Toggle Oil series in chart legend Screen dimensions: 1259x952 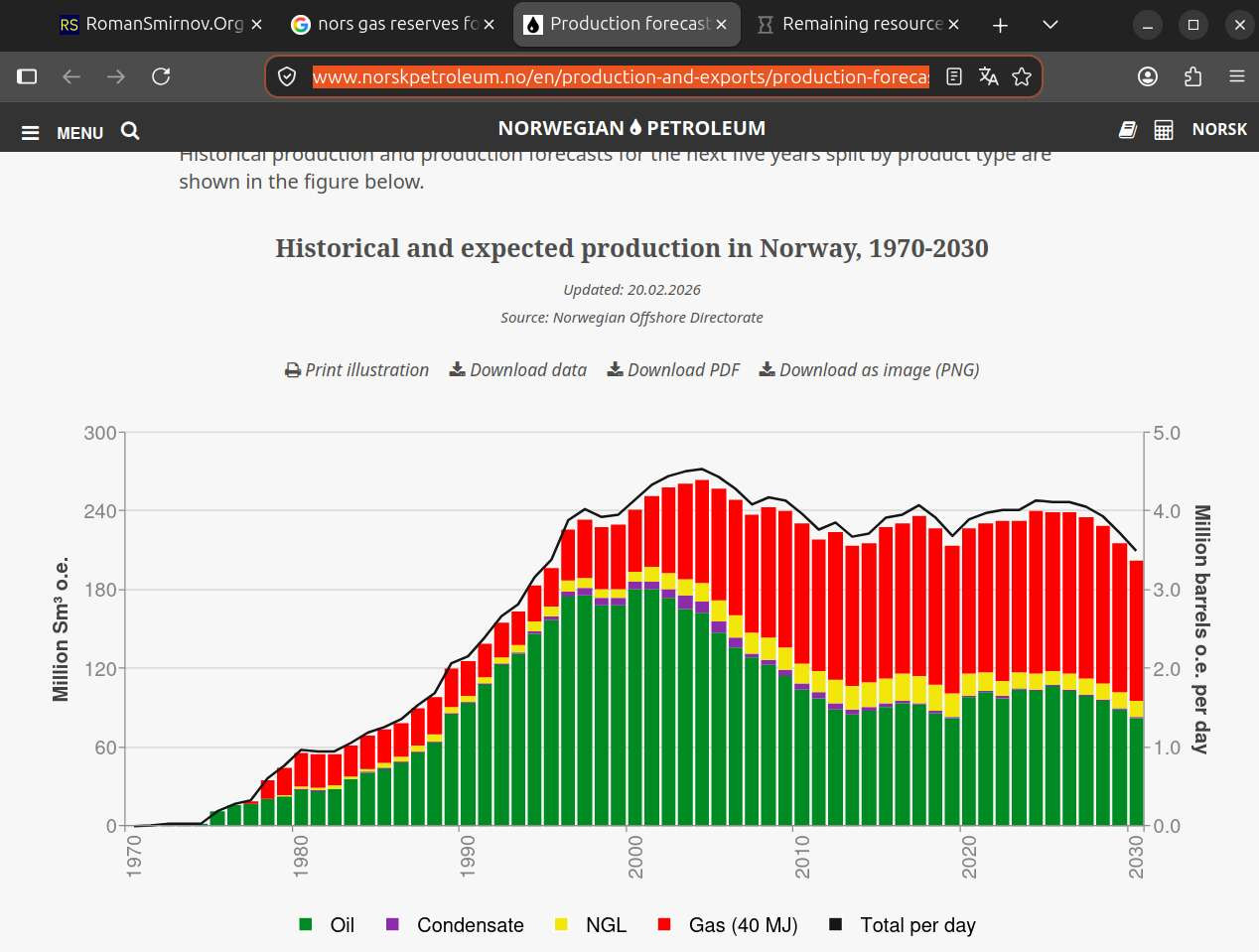327,924
